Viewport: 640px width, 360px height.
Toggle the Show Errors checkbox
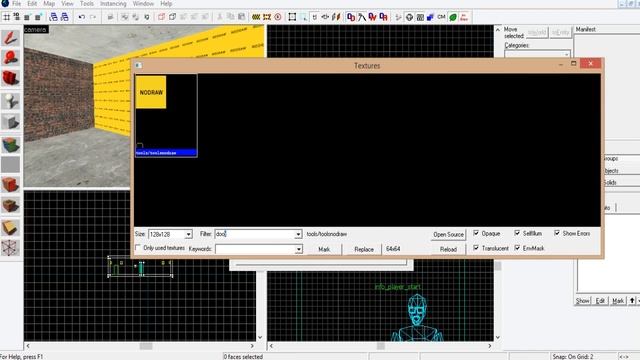pyautogui.click(x=557, y=233)
